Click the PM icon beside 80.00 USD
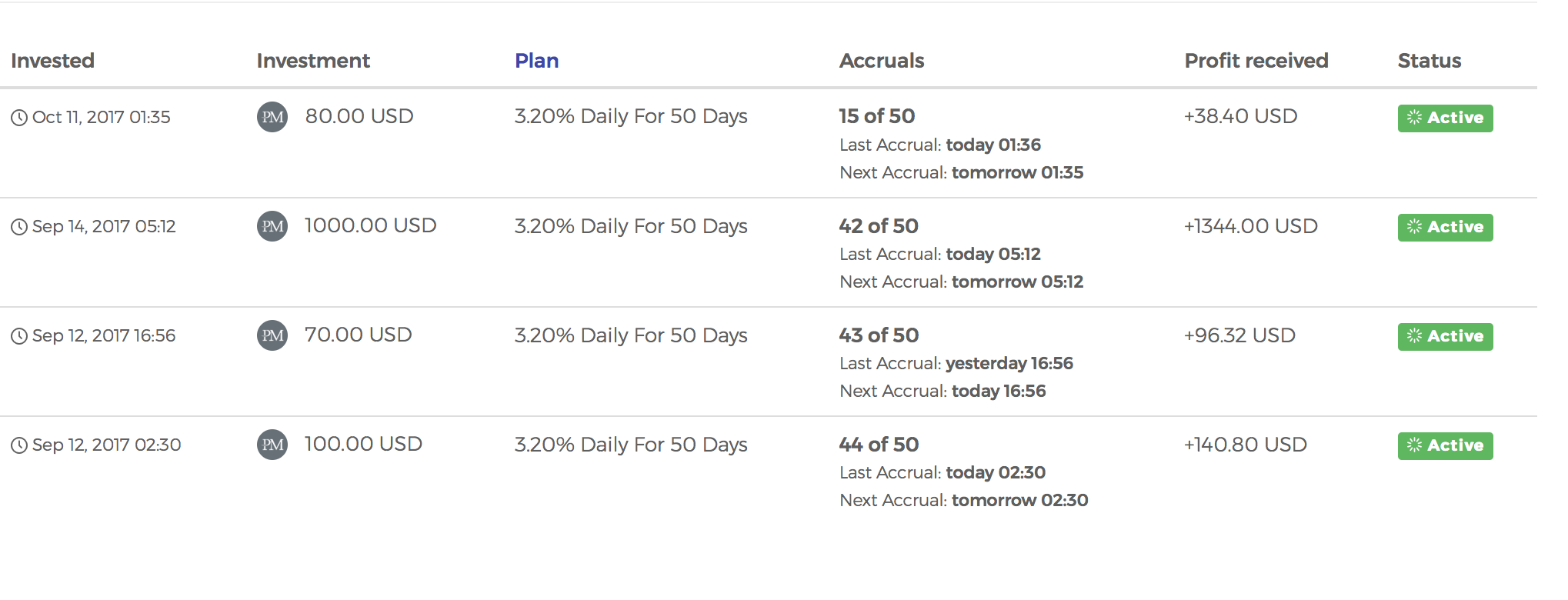 click(x=272, y=117)
